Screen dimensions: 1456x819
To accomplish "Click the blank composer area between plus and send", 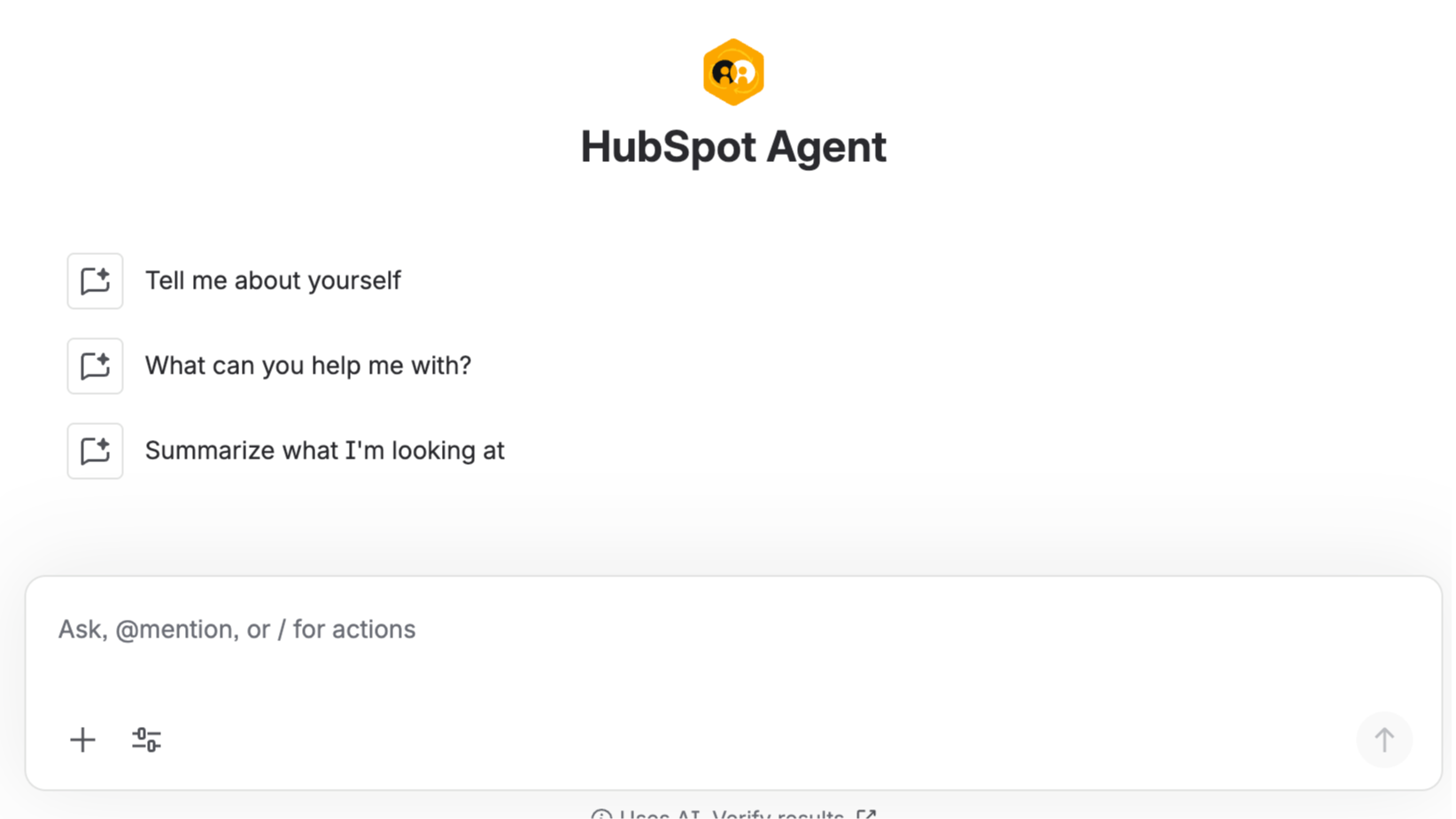I will [753, 739].
